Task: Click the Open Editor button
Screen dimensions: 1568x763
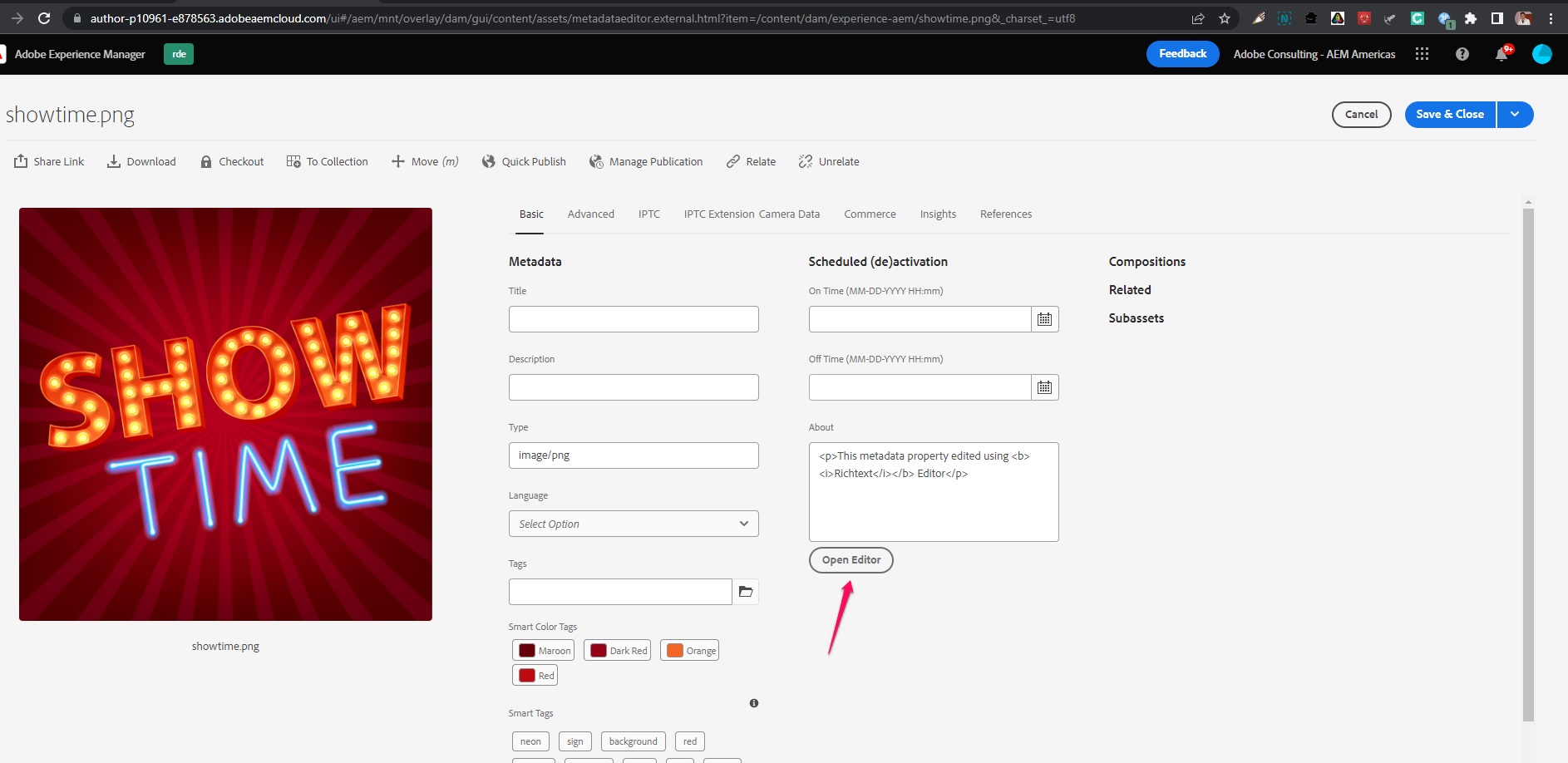Action: 851,560
